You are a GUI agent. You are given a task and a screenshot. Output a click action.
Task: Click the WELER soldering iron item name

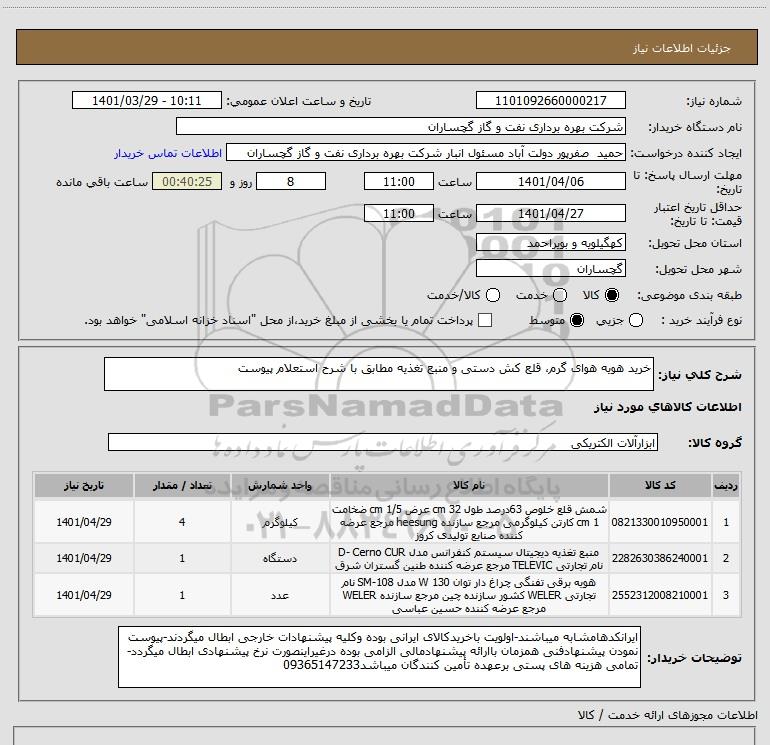(469, 595)
